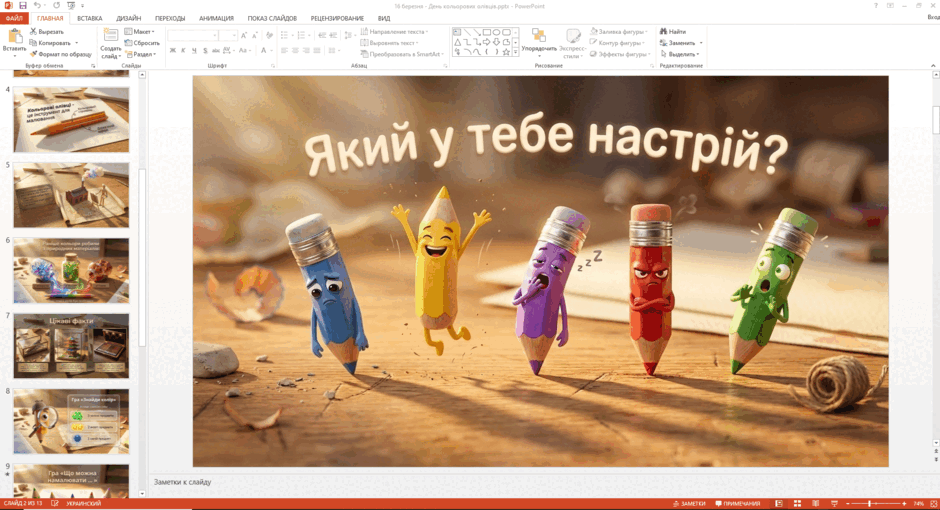Open the Заменить dropdown arrow
Viewport: 940px width, 510px height.
tap(701, 43)
